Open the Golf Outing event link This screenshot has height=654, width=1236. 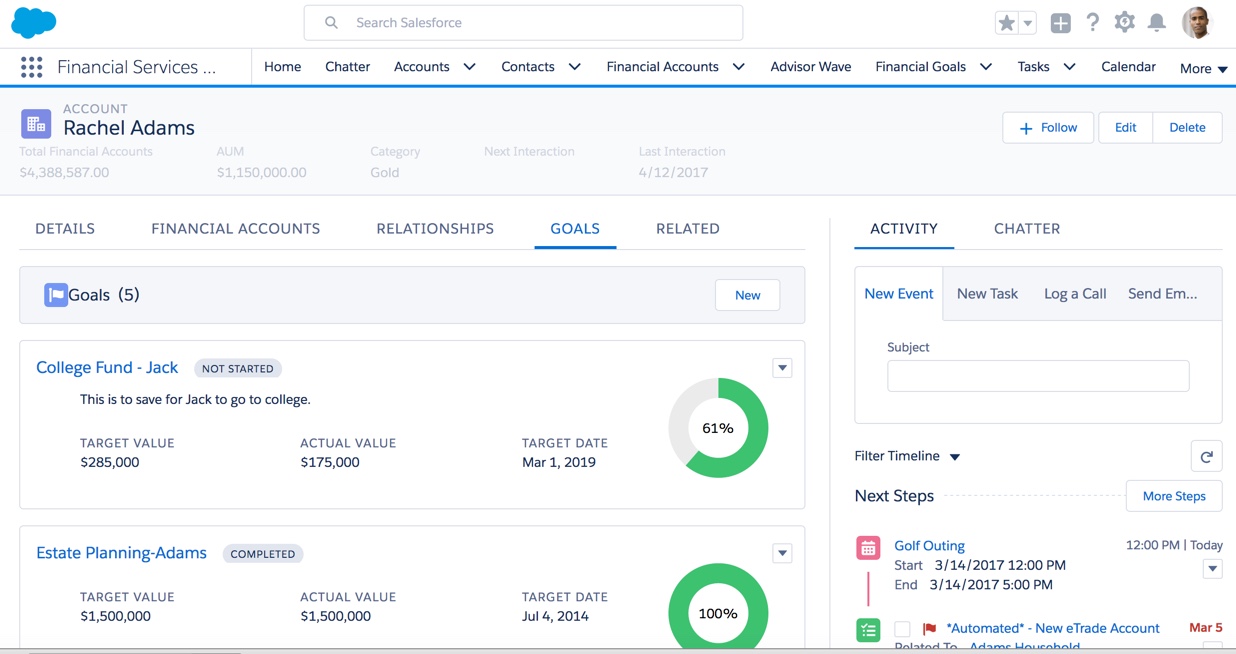929,545
